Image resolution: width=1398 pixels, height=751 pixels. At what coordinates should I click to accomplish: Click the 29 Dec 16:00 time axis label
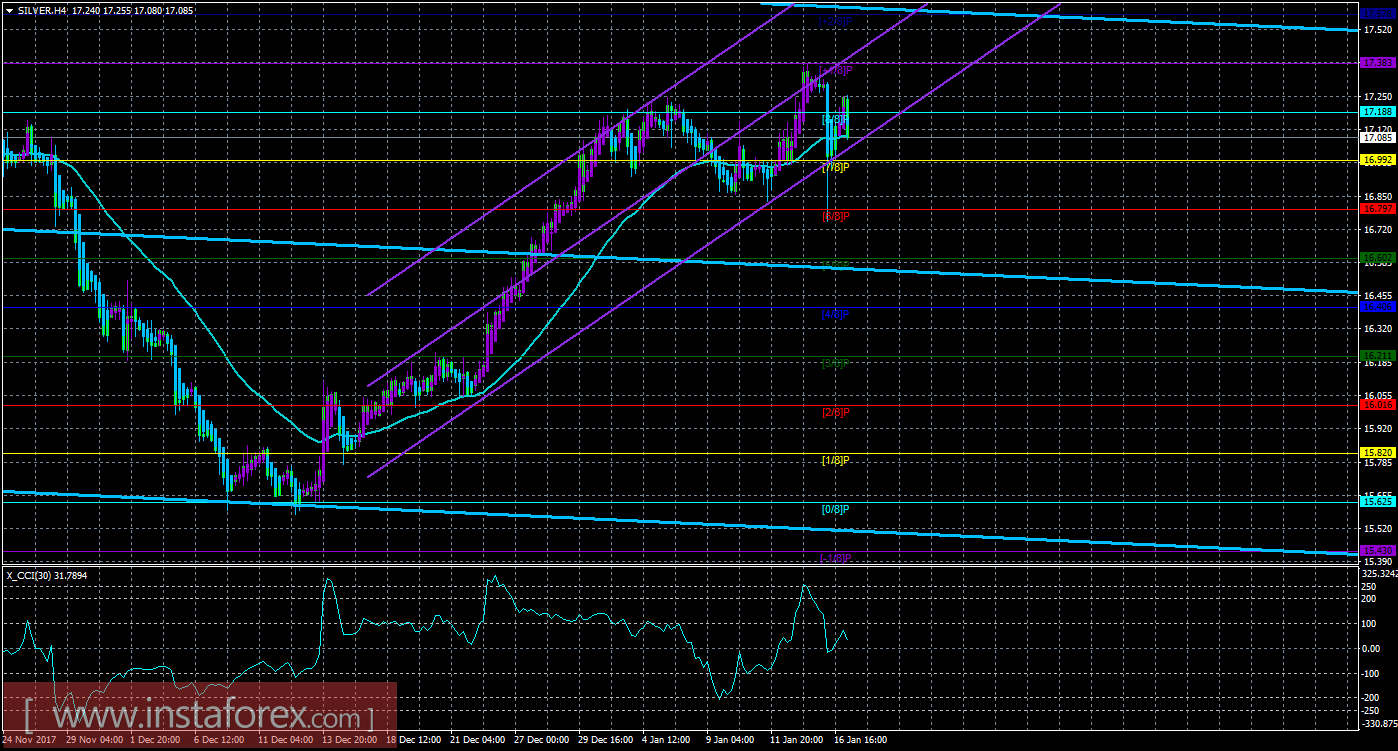coord(606,741)
